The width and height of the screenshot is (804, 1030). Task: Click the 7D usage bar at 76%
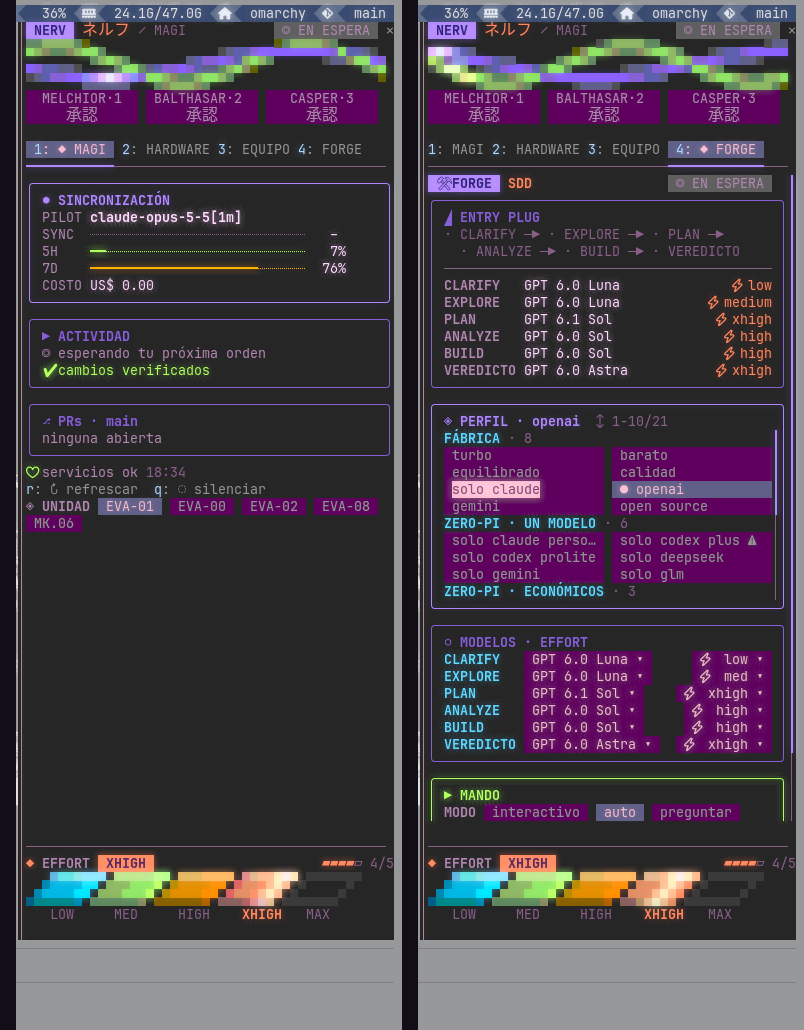click(197, 268)
